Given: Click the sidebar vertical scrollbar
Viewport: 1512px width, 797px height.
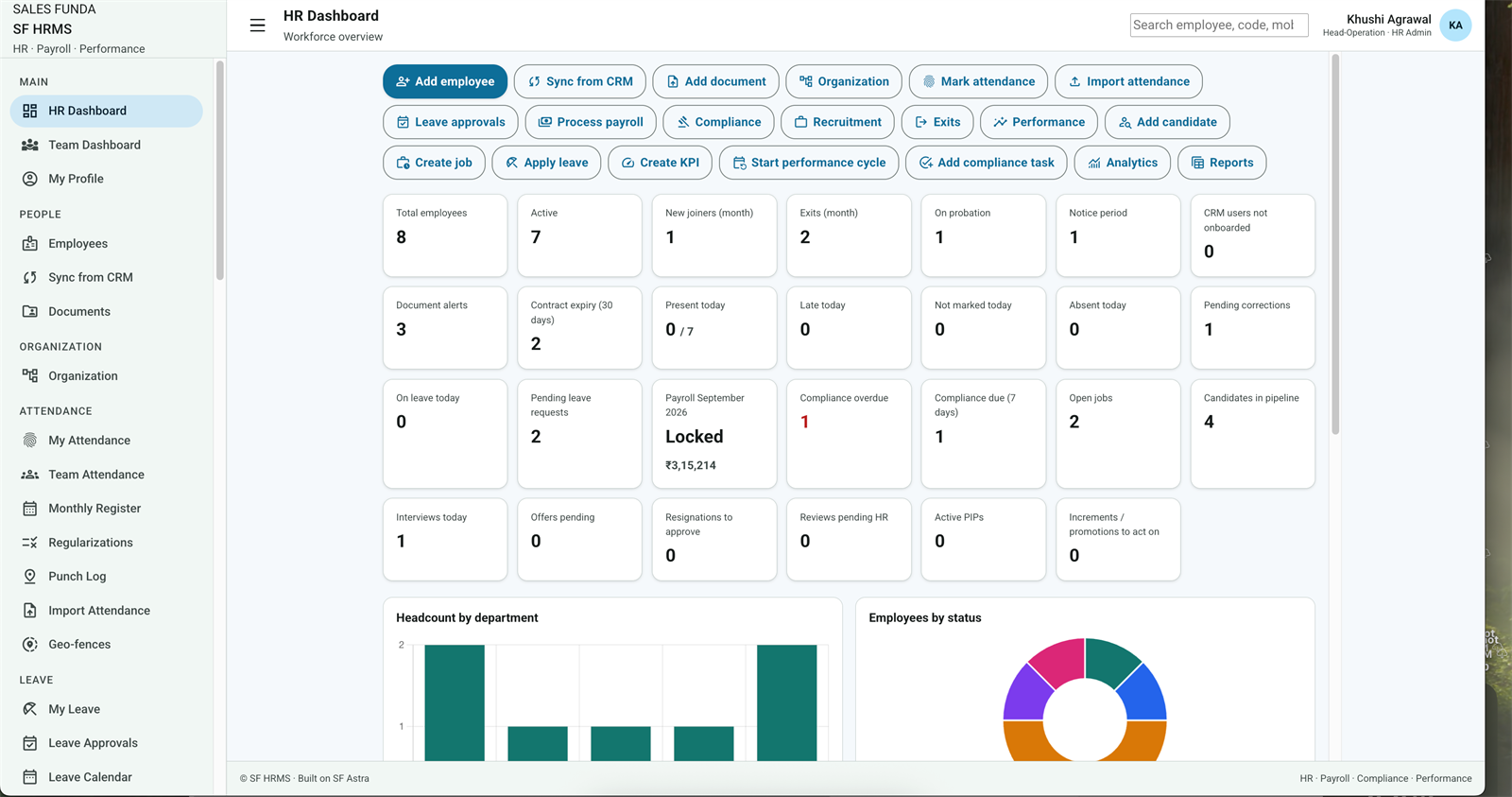Looking at the screenshot, I should (x=219, y=170).
